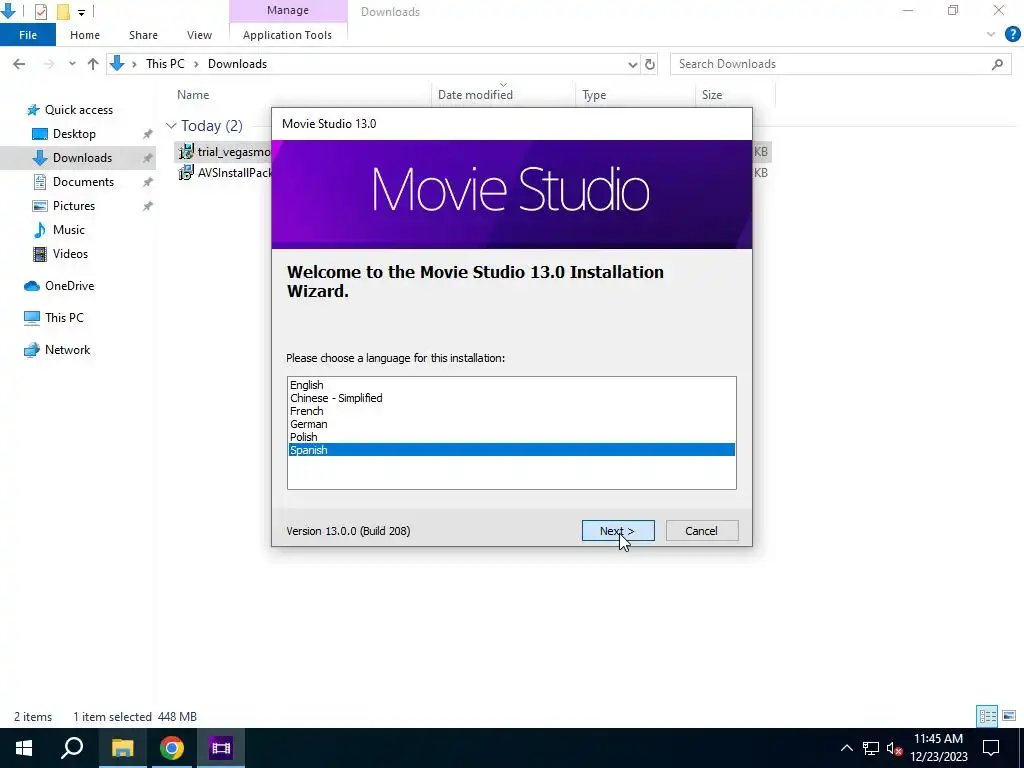Select English as the installation language
Image resolution: width=1024 pixels, height=768 pixels.
[511, 385]
